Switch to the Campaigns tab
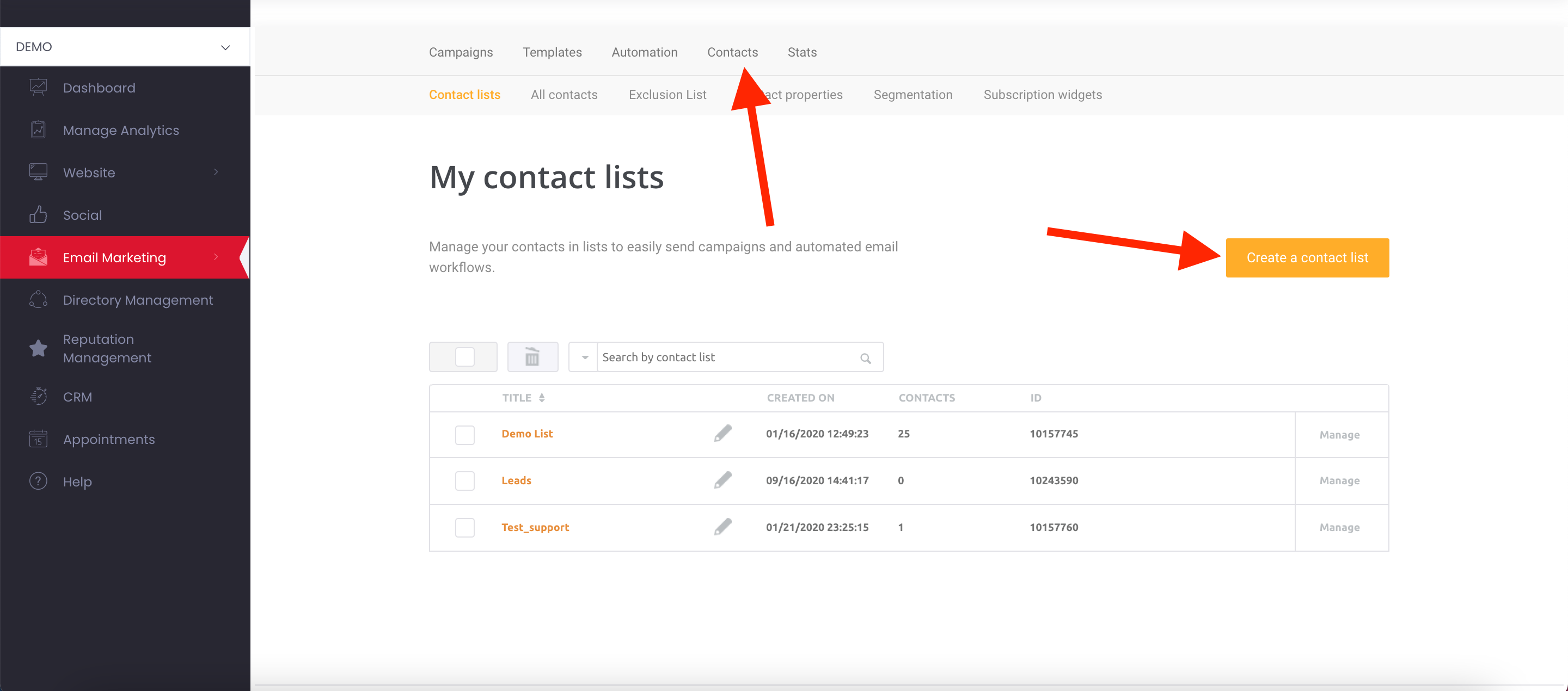 pos(461,52)
